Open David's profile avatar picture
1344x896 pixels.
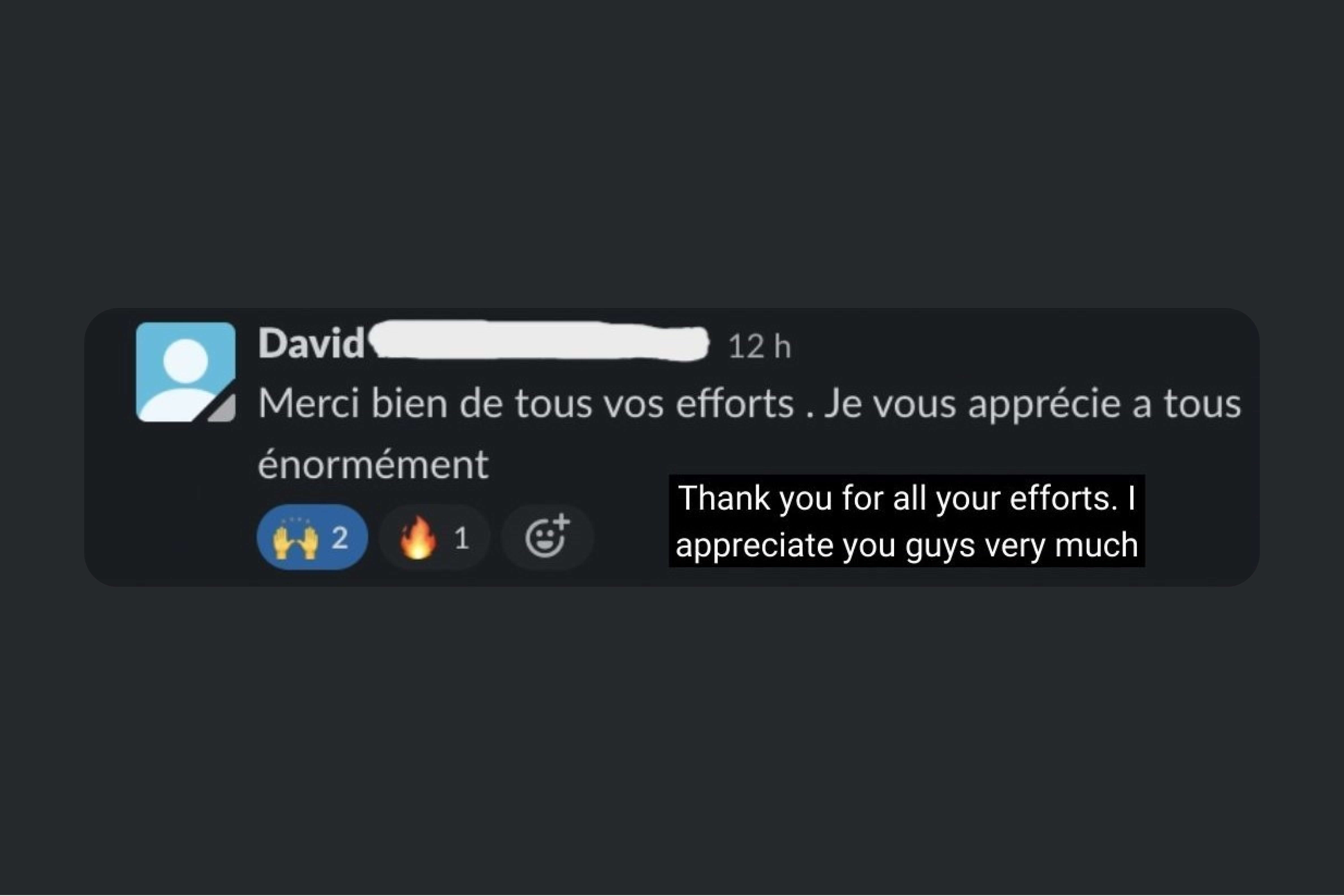coord(186,372)
